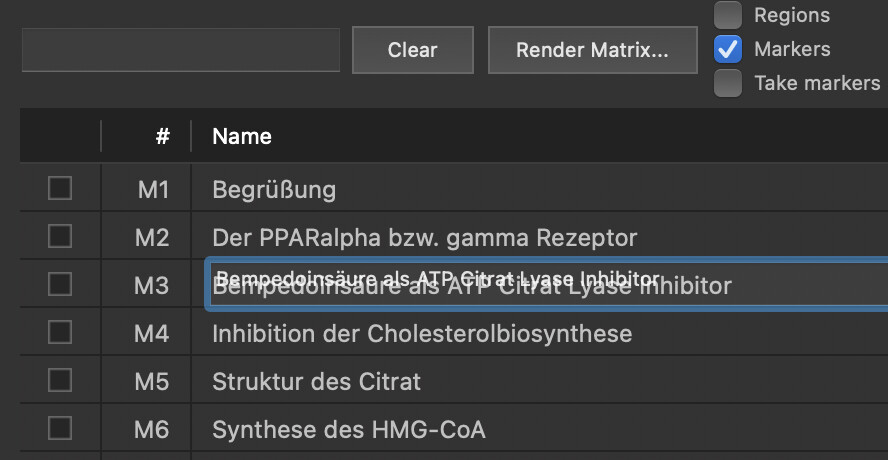
Task: Sort by the # column header
Action: (x=162, y=136)
